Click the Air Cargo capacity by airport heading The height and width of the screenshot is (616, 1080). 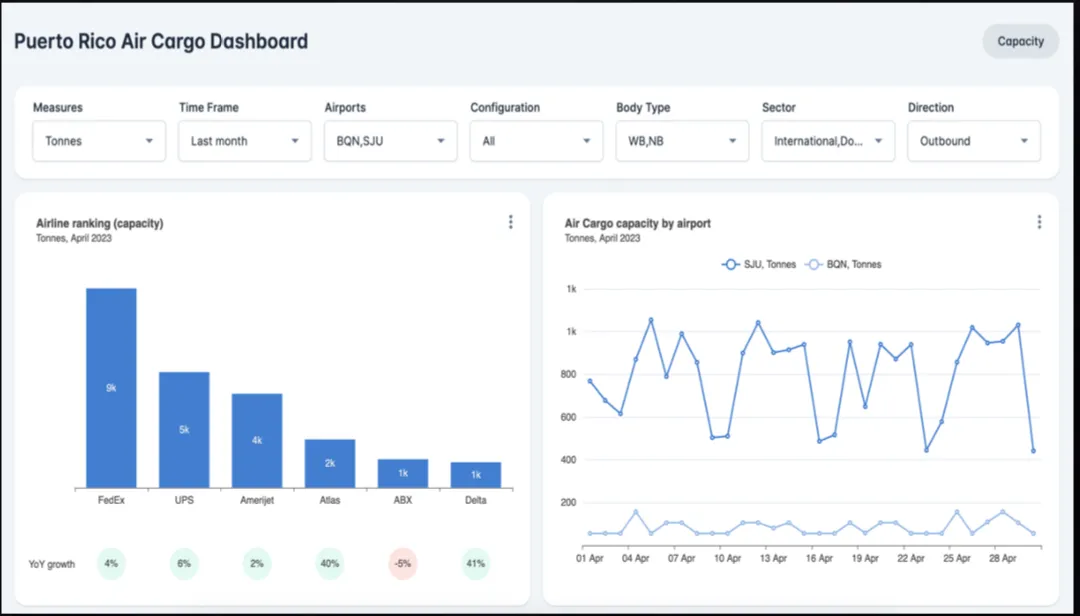coord(638,224)
